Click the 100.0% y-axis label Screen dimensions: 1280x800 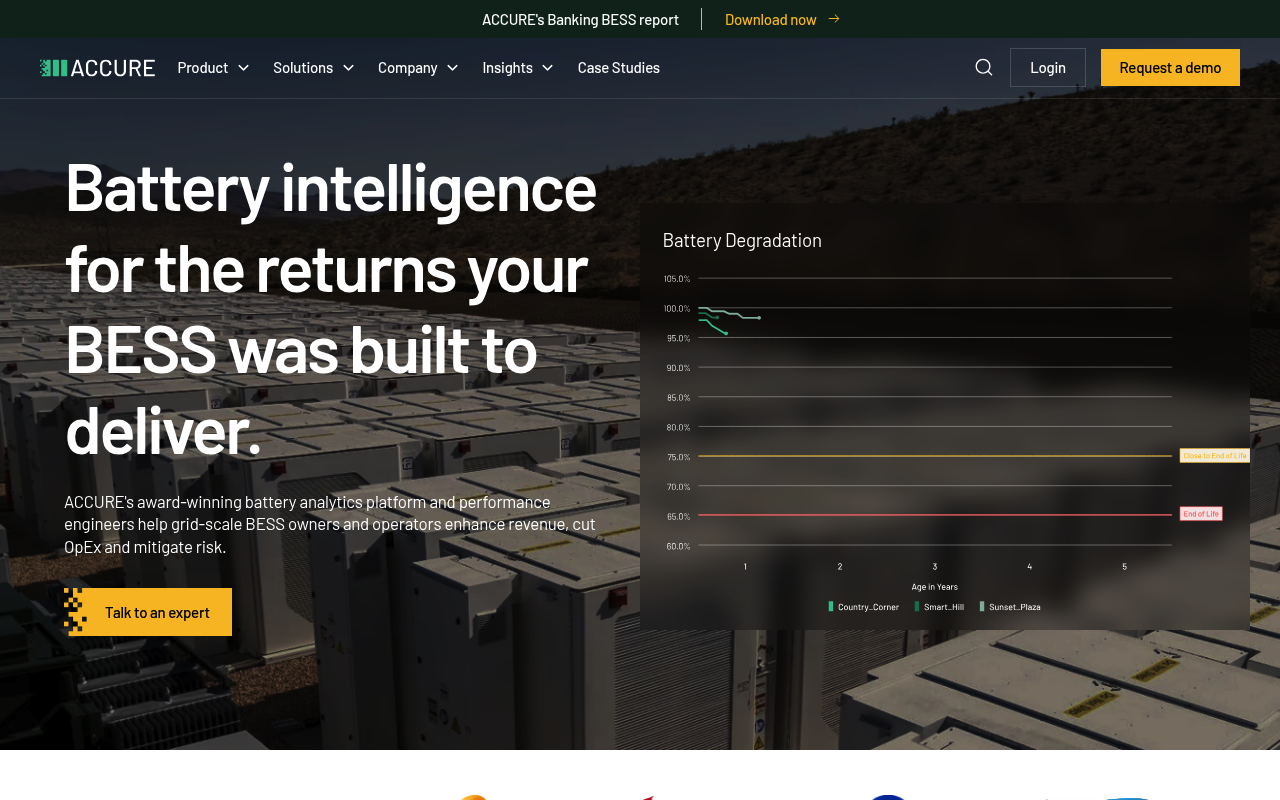point(677,308)
